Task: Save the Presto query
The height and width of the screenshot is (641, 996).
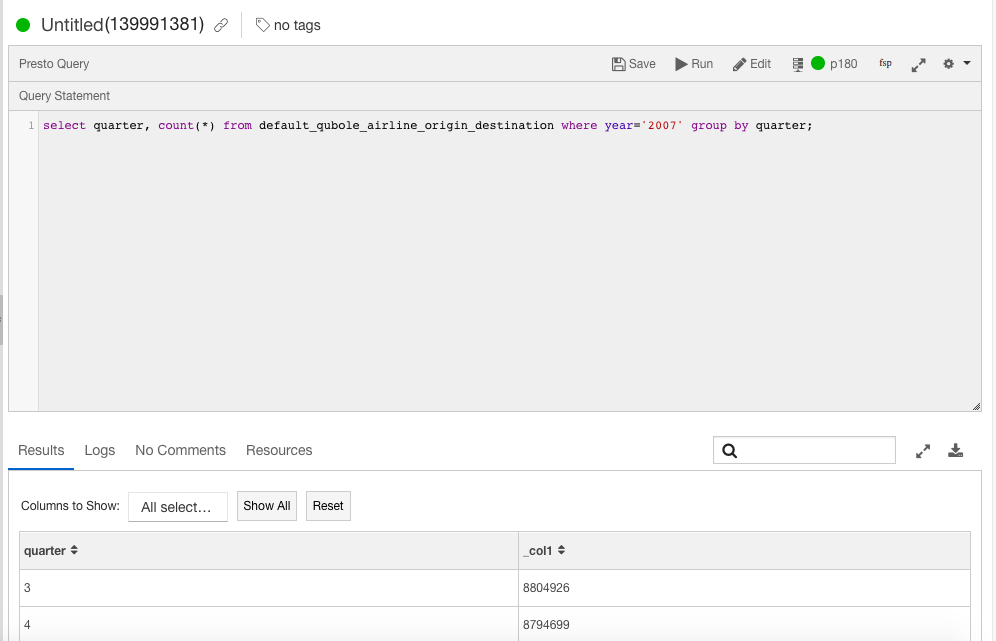Action: tap(633, 64)
